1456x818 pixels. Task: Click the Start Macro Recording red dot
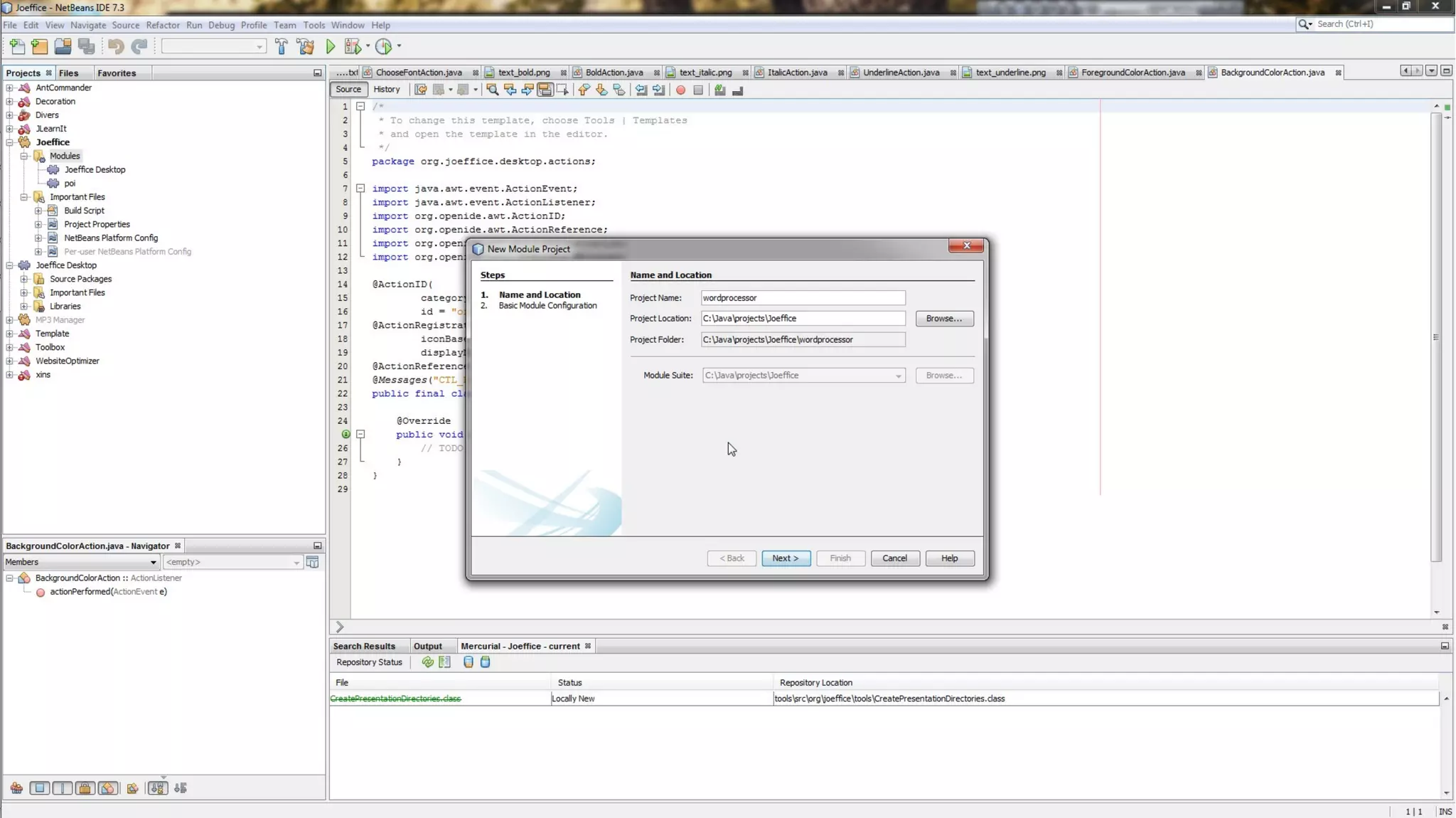coord(680,90)
